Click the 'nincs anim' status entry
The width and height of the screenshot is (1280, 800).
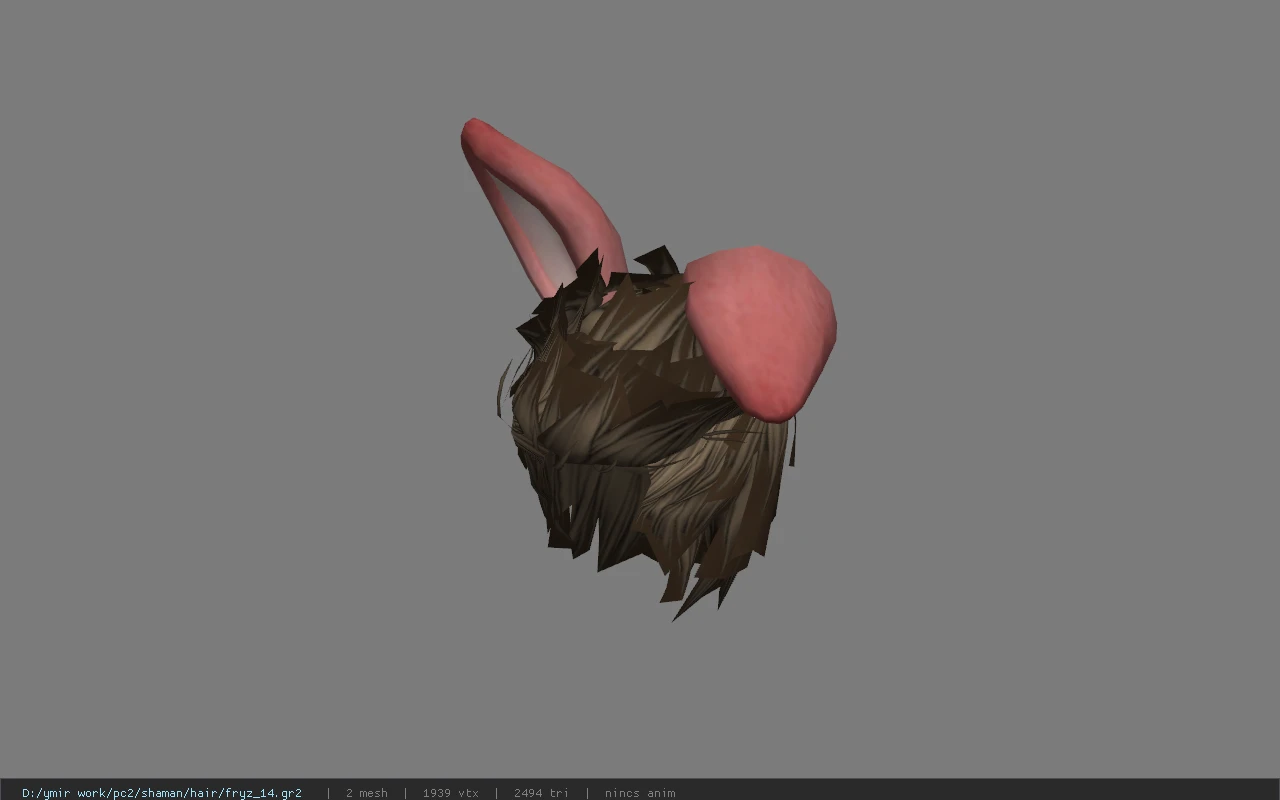pos(639,792)
